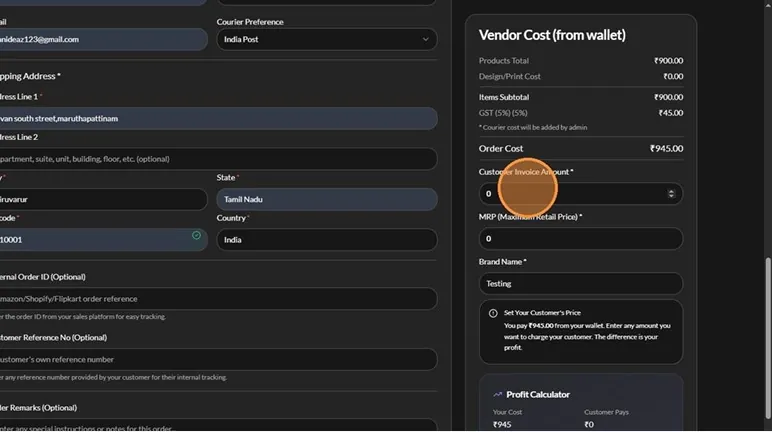Screen dimensions: 772x432
Task: Click the Vendor Cost (from wallet) heading
Action: click(552, 35)
